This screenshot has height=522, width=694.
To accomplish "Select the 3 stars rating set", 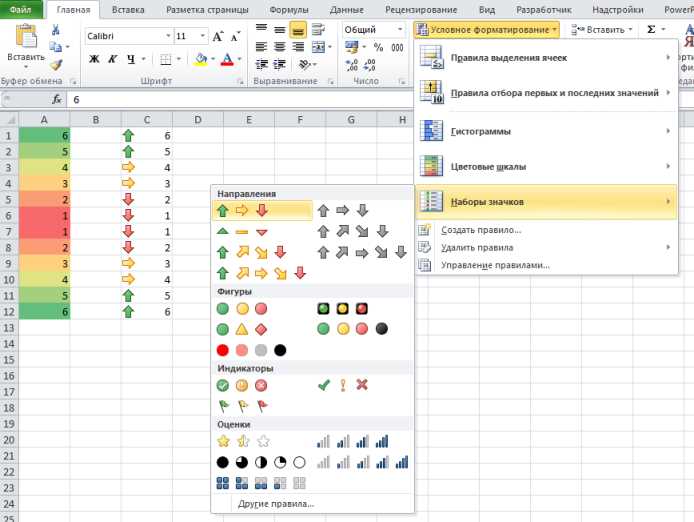I will pos(243,441).
